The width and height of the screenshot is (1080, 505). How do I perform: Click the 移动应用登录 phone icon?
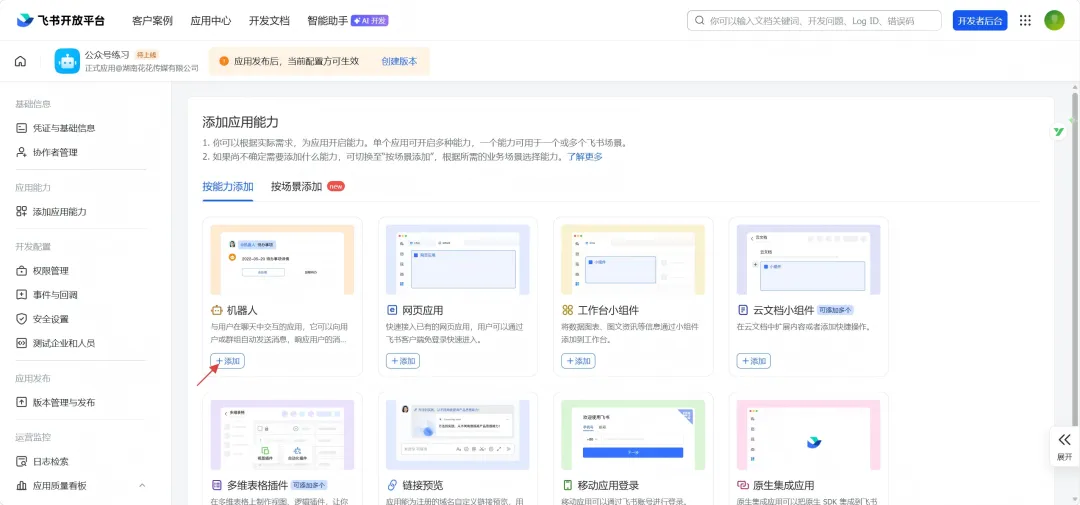tap(568, 486)
